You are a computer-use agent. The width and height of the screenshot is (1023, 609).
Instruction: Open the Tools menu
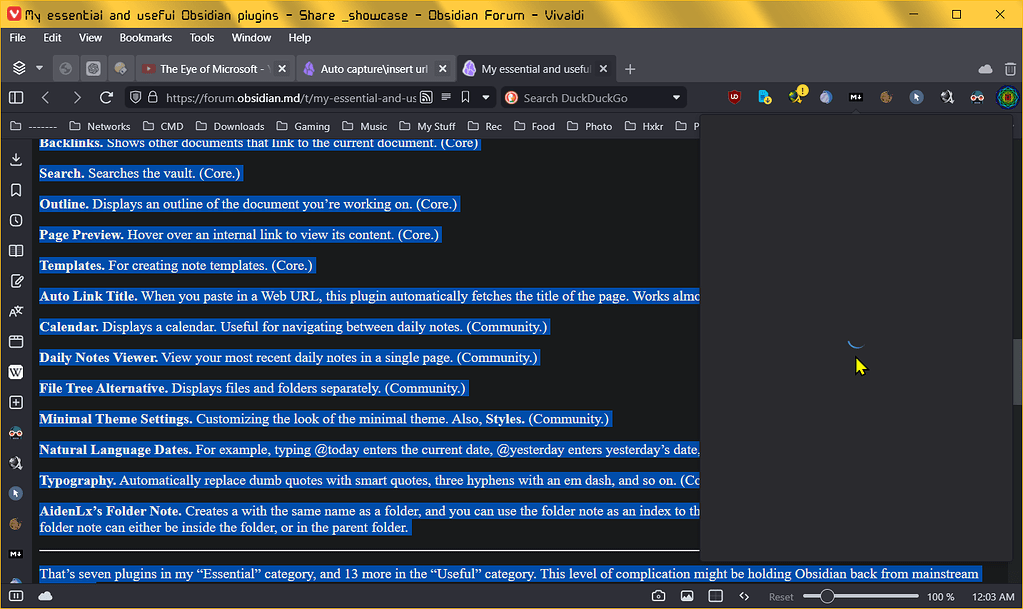pyautogui.click(x=202, y=37)
